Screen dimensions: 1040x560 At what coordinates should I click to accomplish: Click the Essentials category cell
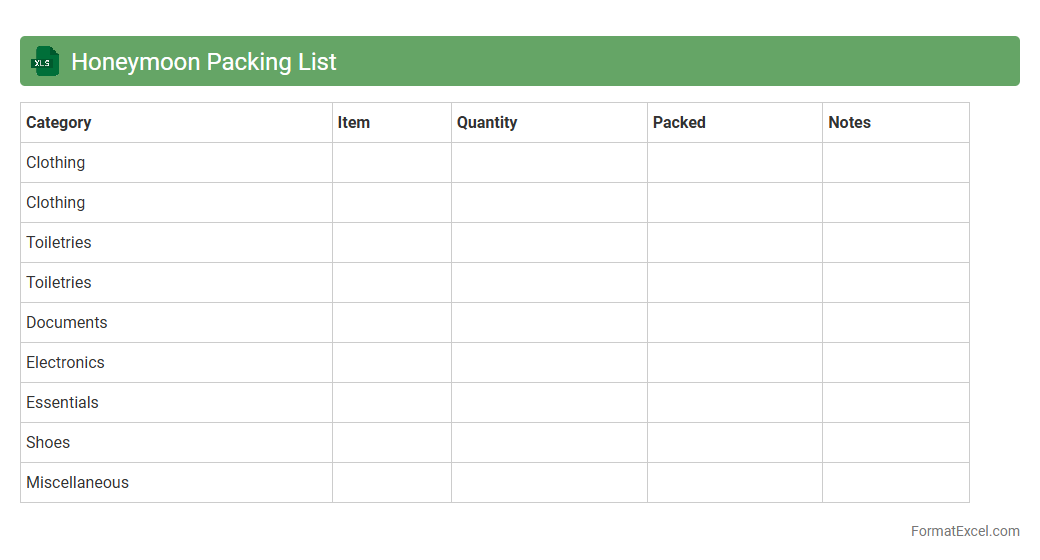point(62,402)
